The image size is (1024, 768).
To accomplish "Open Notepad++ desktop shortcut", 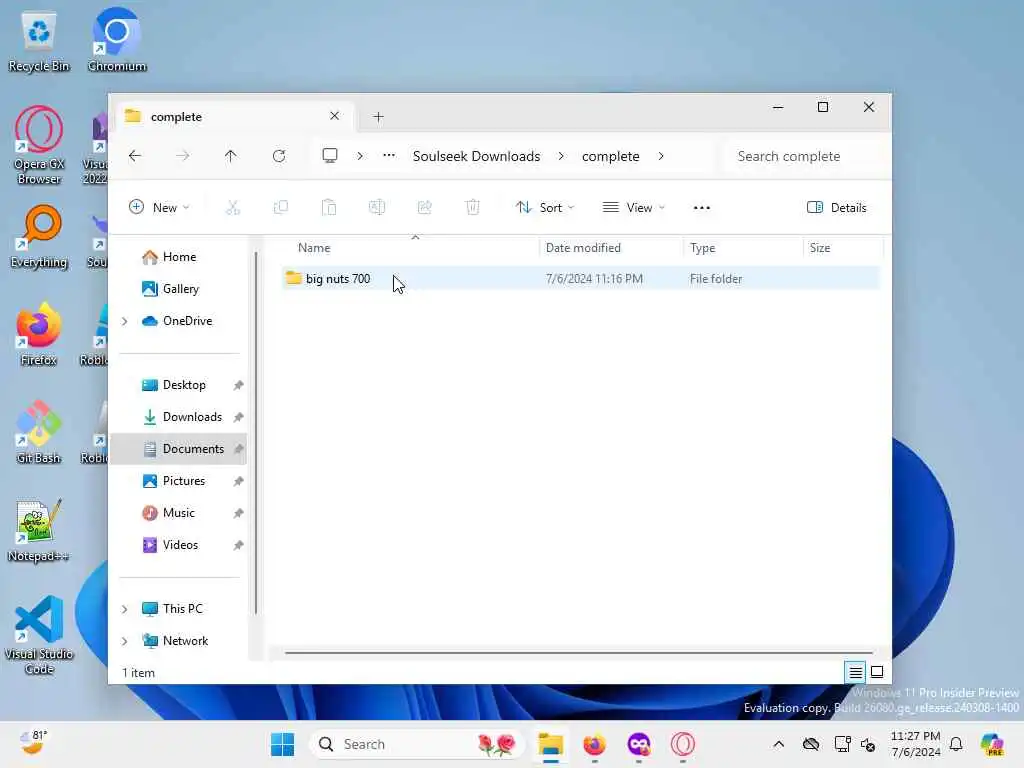I will point(39,530).
